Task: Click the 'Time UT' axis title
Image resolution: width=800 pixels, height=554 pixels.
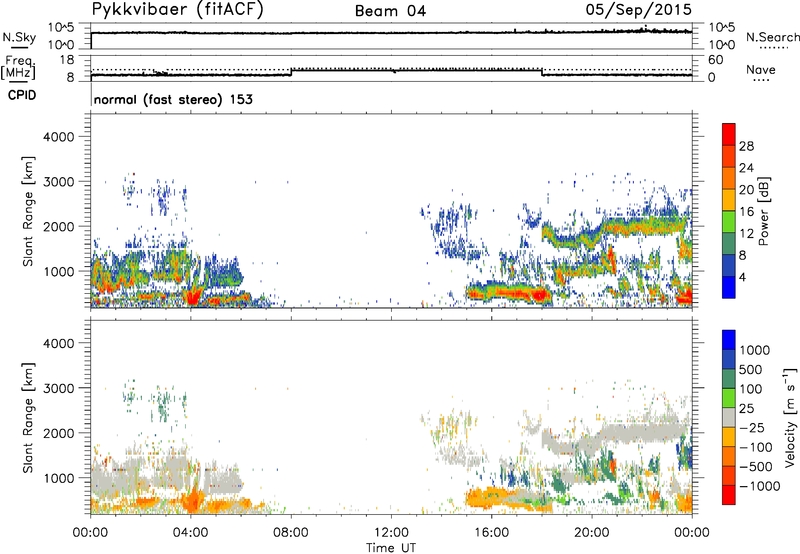Action: pyautogui.click(x=391, y=548)
